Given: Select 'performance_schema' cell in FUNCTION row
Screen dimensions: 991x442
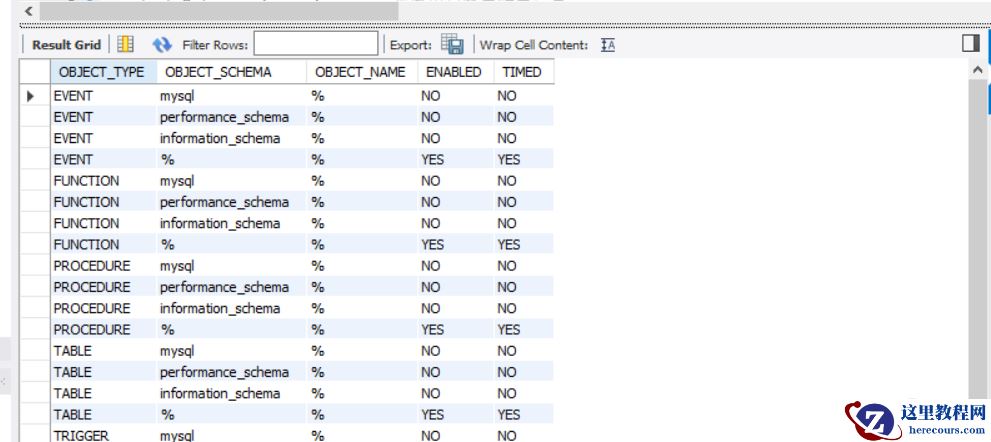Looking at the screenshot, I should point(231,202).
